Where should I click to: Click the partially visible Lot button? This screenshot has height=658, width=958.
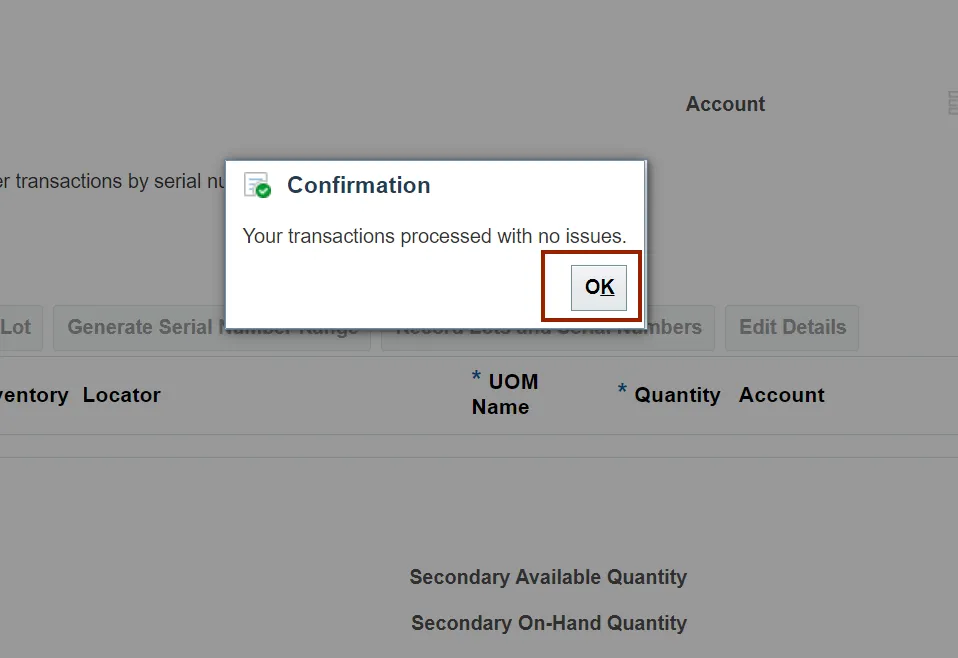pos(17,327)
